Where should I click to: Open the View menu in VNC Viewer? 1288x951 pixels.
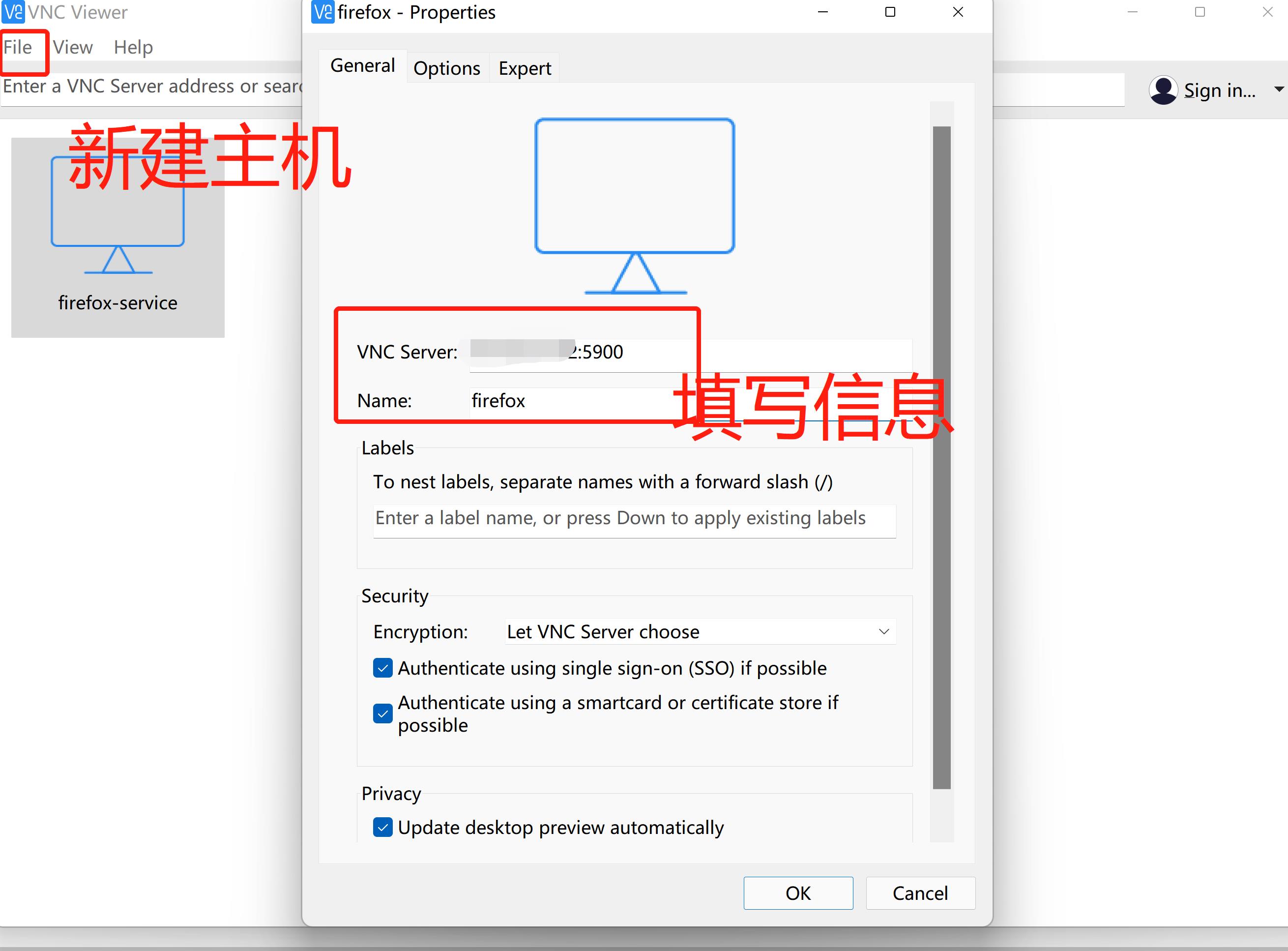click(x=73, y=47)
